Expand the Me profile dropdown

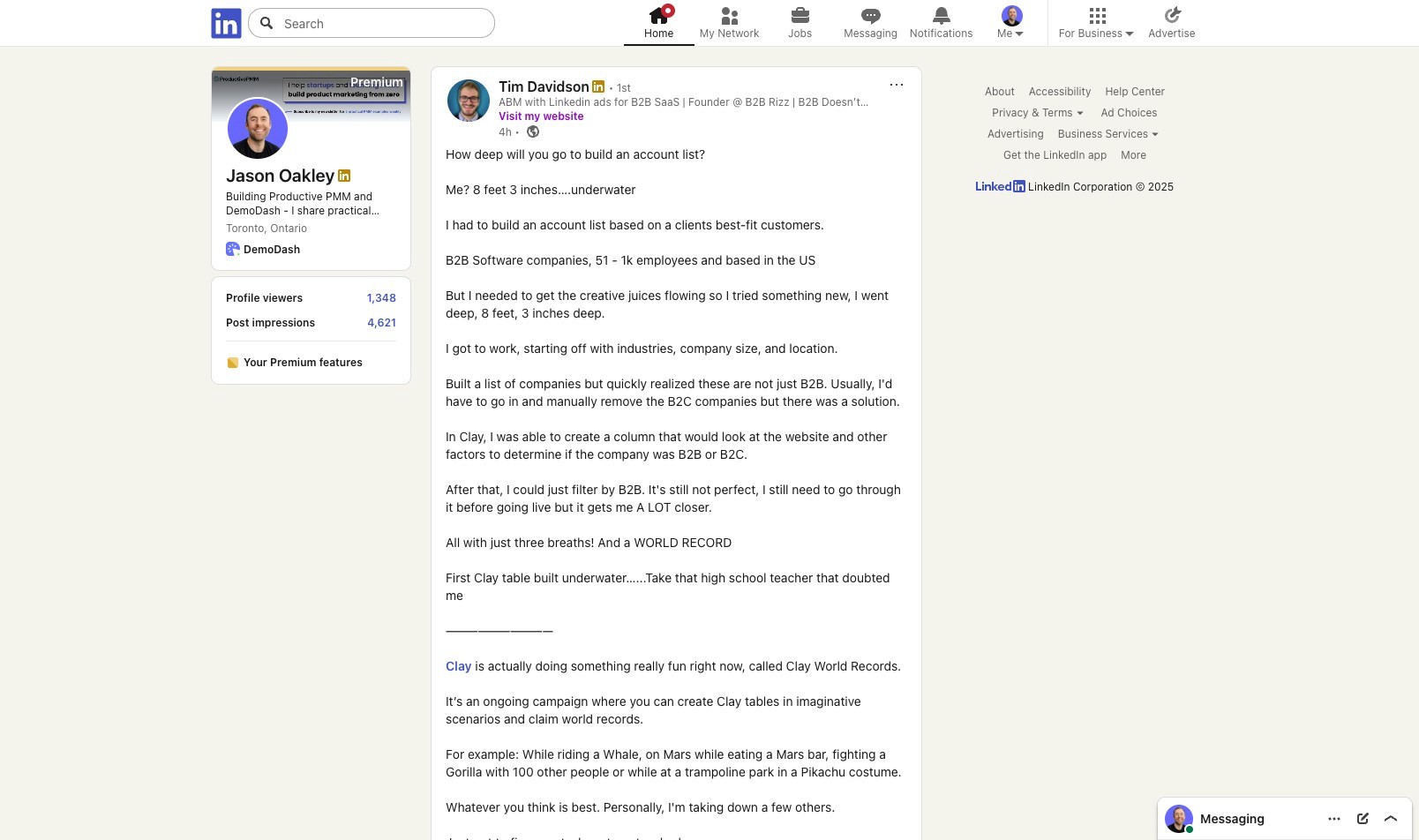tap(1011, 23)
